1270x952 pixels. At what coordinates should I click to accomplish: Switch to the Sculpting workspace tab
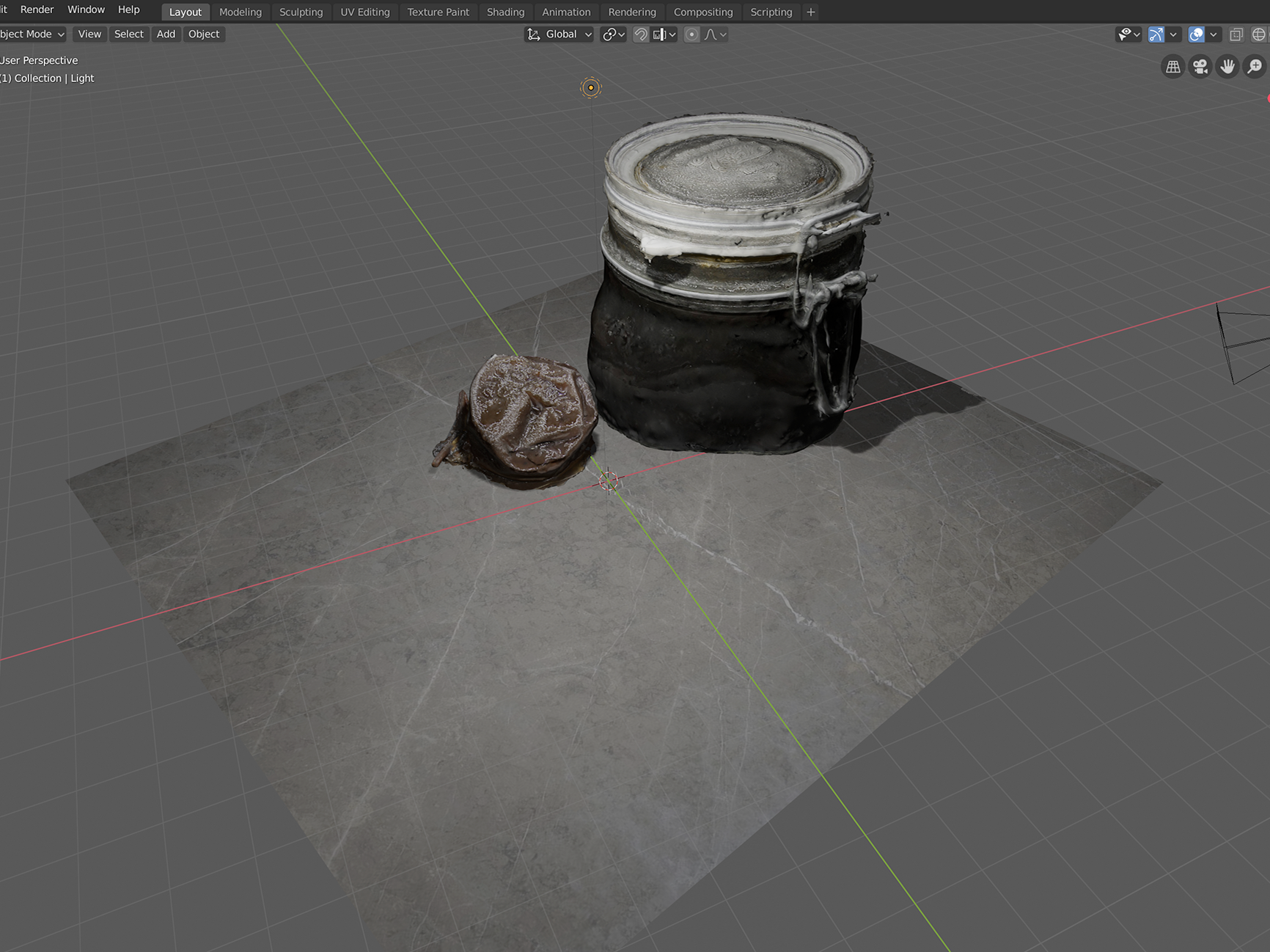[x=301, y=12]
